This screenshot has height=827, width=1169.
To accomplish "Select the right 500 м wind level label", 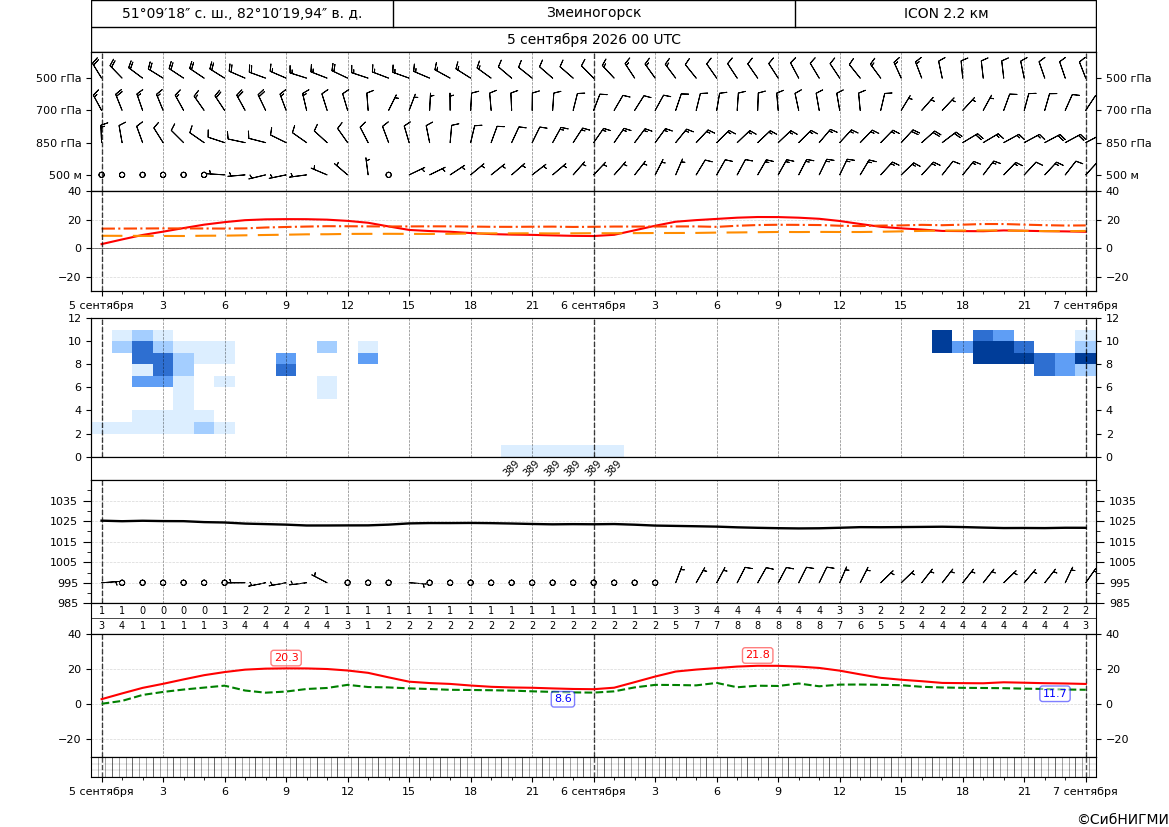I will (1122, 175).
